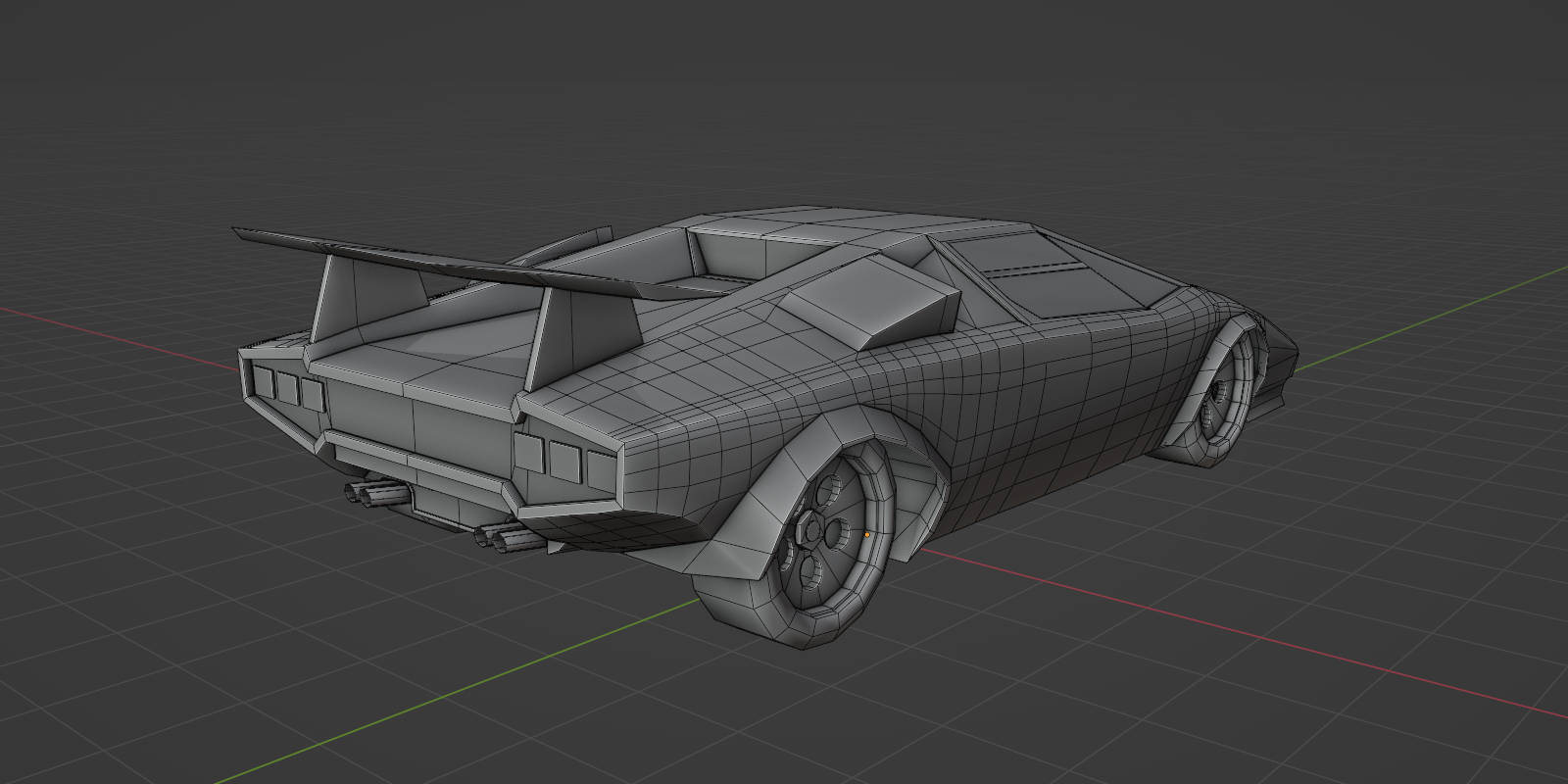Select the orange object origin dot
The width and height of the screenshot is (1568, 784).
click(x=867, y=535)
